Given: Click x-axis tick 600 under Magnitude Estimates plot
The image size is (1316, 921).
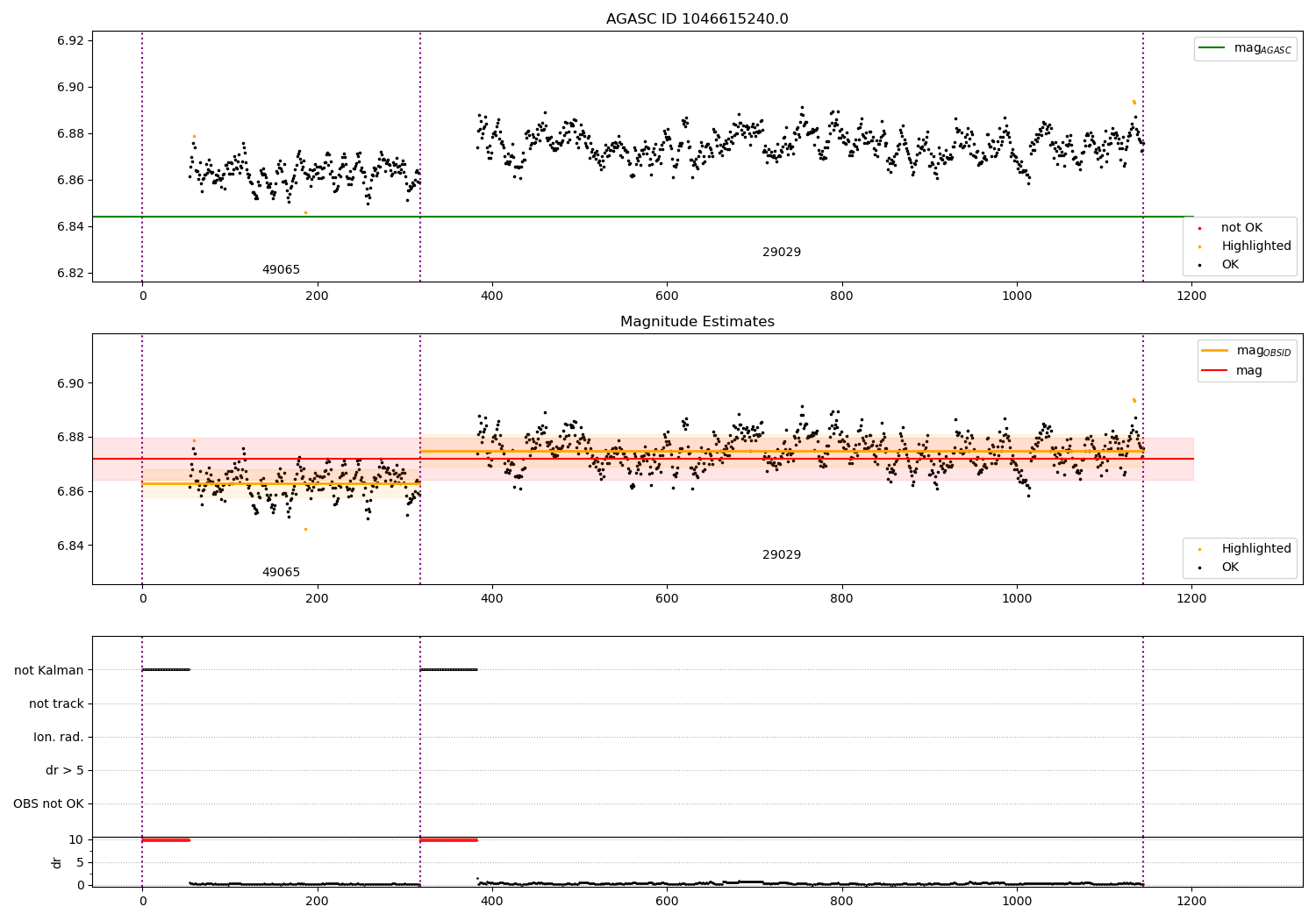Looking at the screenshot, I should tap(667, 599).
